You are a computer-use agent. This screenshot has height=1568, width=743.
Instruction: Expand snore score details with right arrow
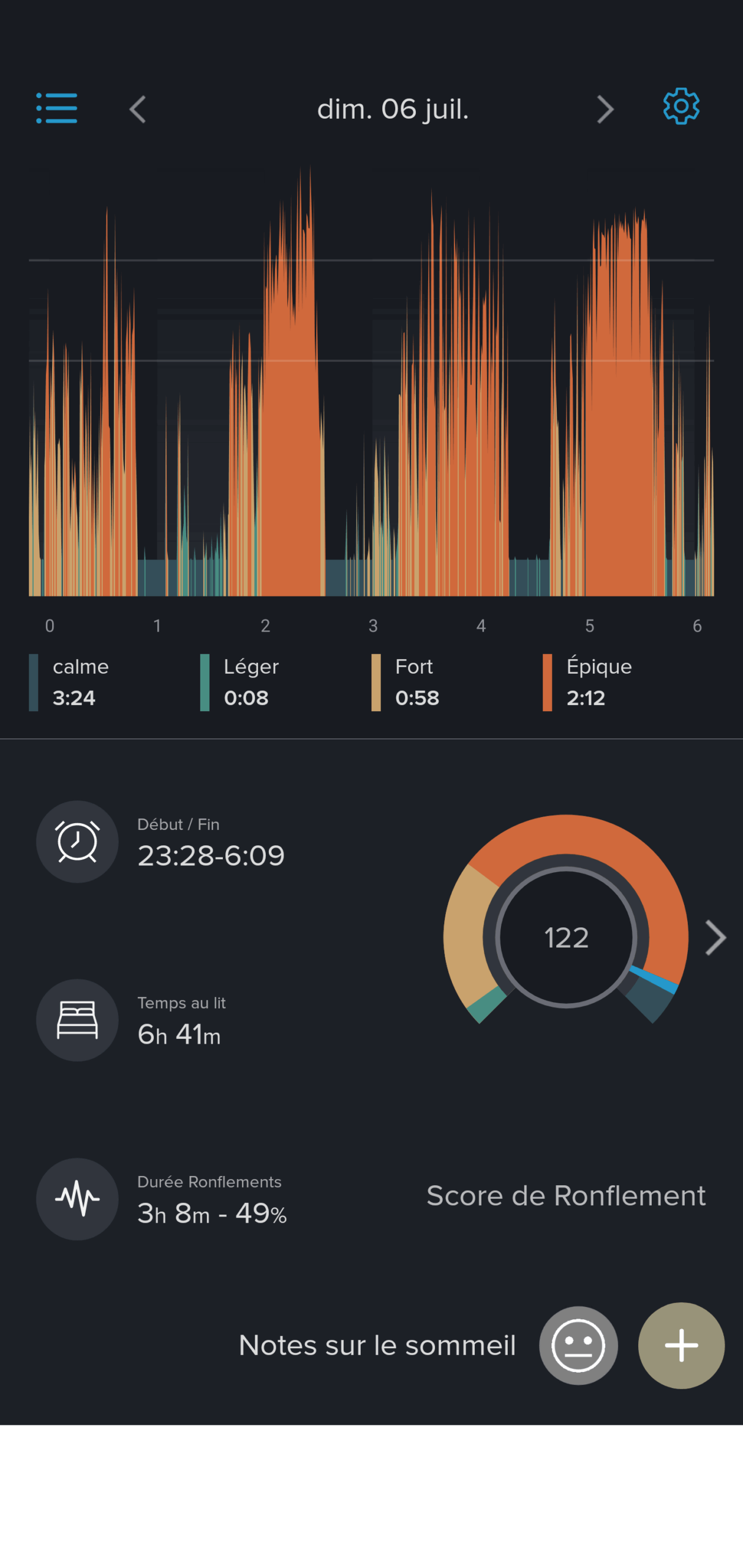click(x=715, y=937)
